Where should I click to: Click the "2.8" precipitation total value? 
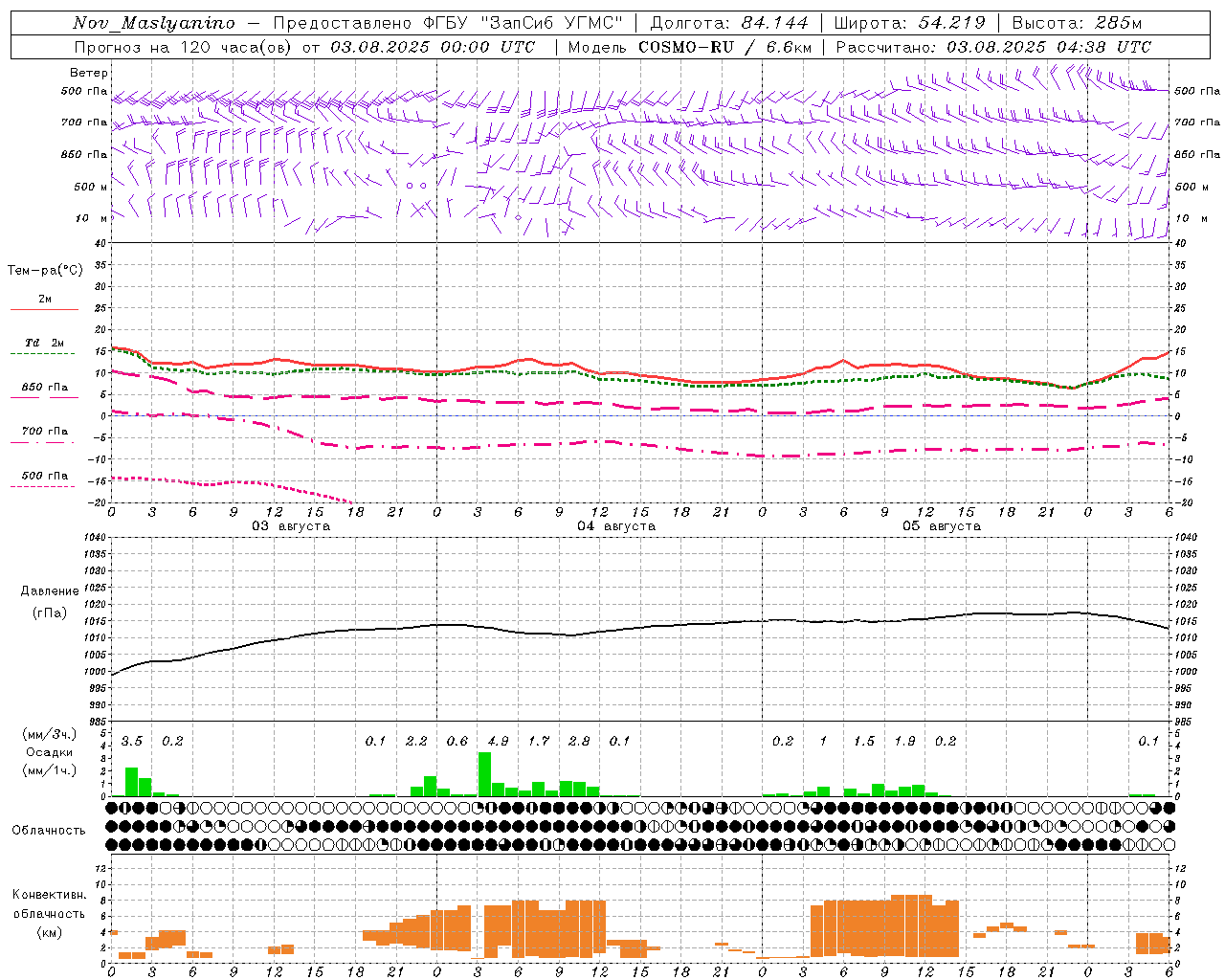click(579, 741)
